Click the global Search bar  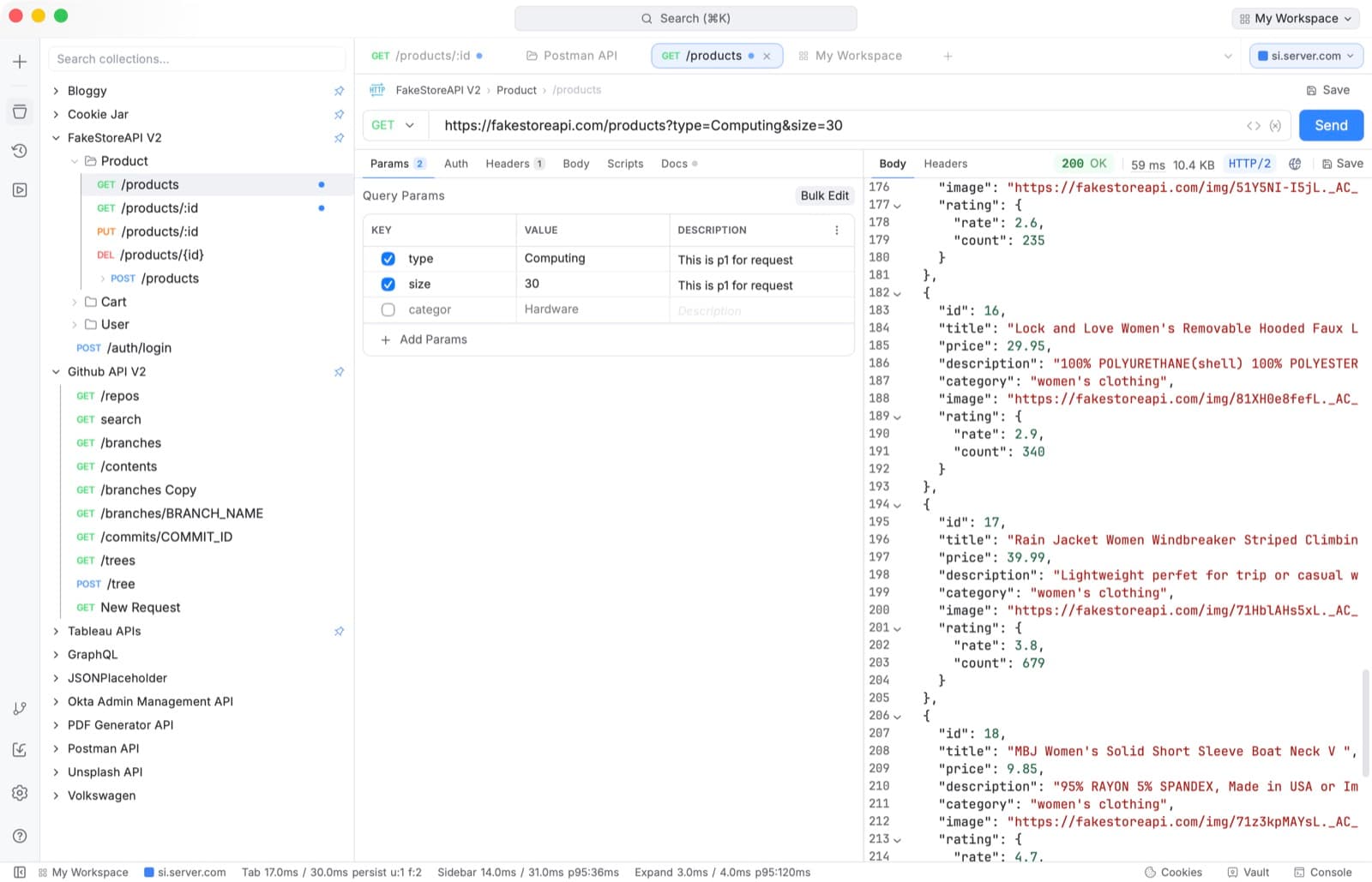(x=685, y=19)
